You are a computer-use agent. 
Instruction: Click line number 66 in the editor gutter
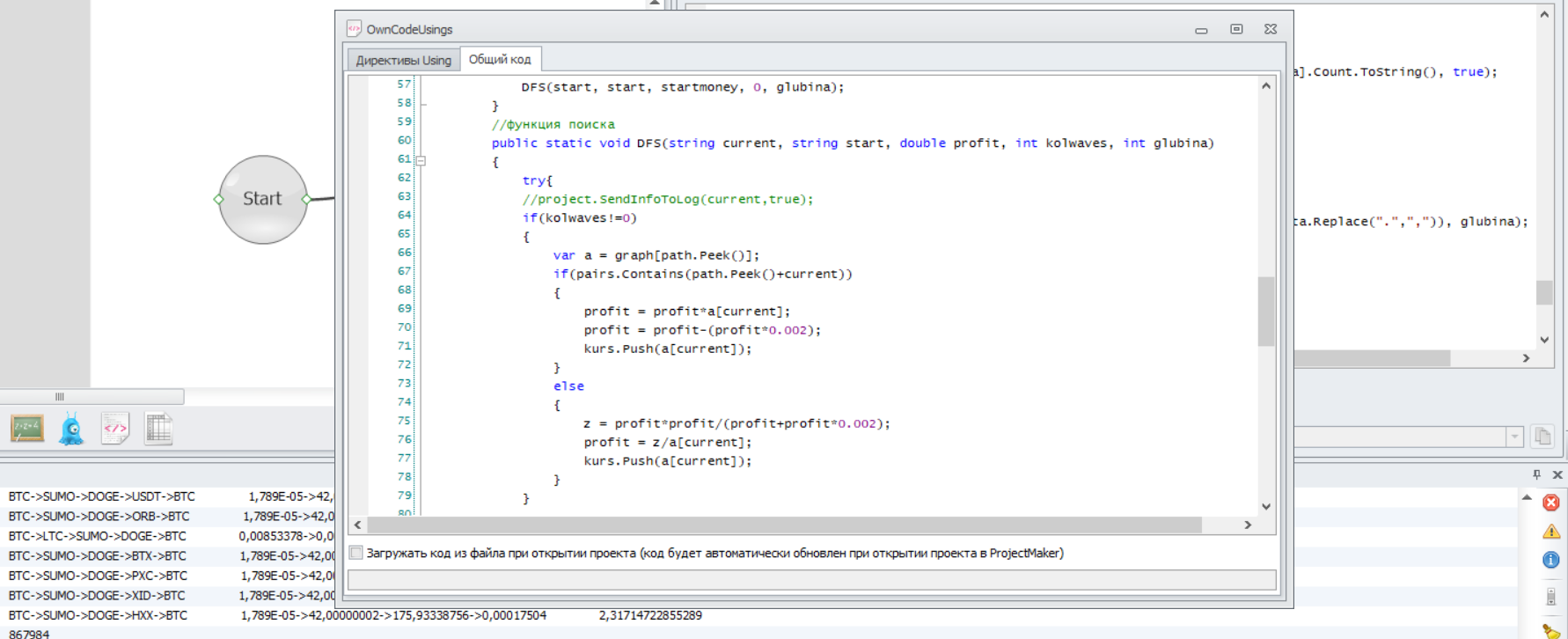[x=404, y=253]
